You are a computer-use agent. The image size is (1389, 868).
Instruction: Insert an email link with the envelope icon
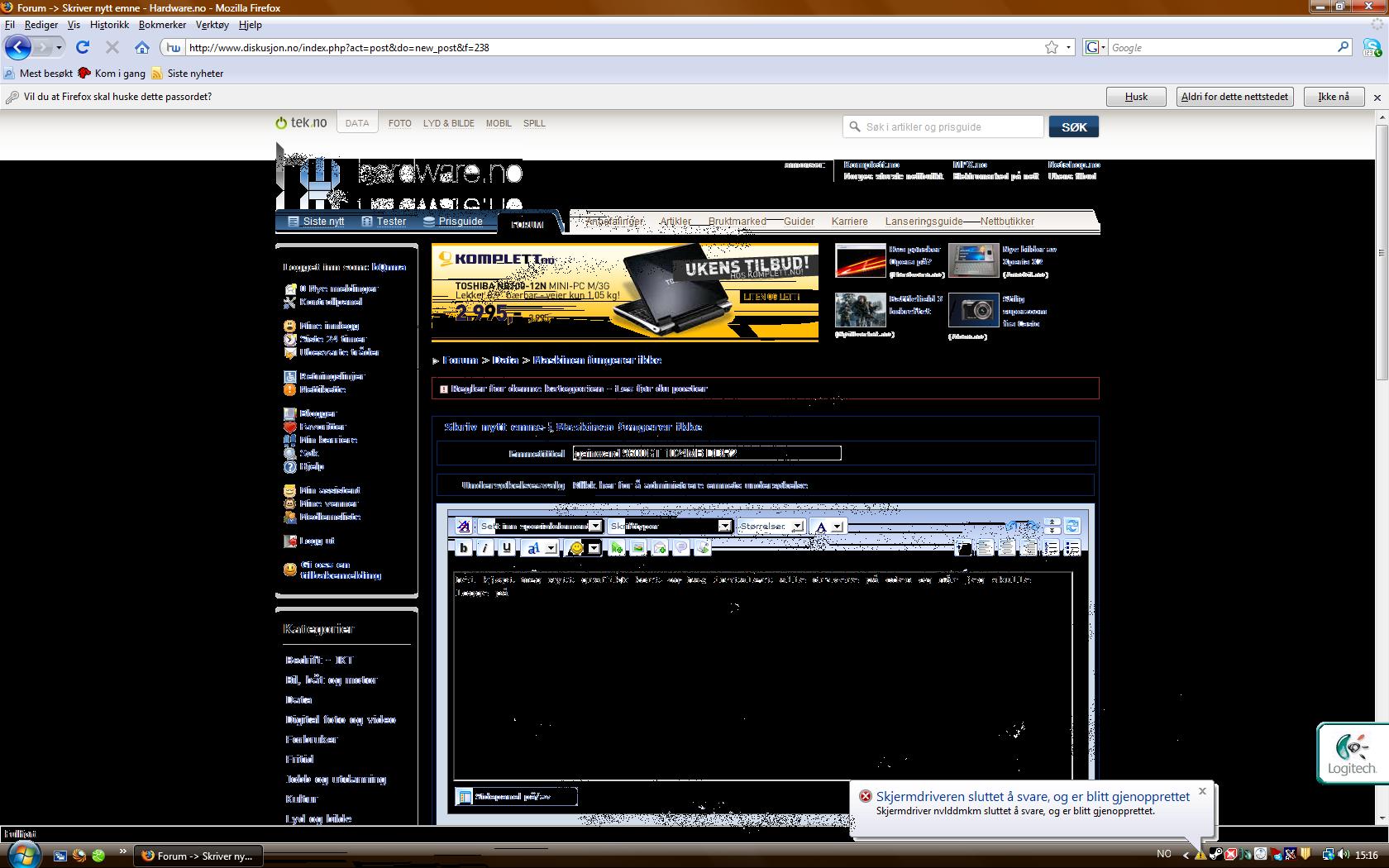(660, 548)
